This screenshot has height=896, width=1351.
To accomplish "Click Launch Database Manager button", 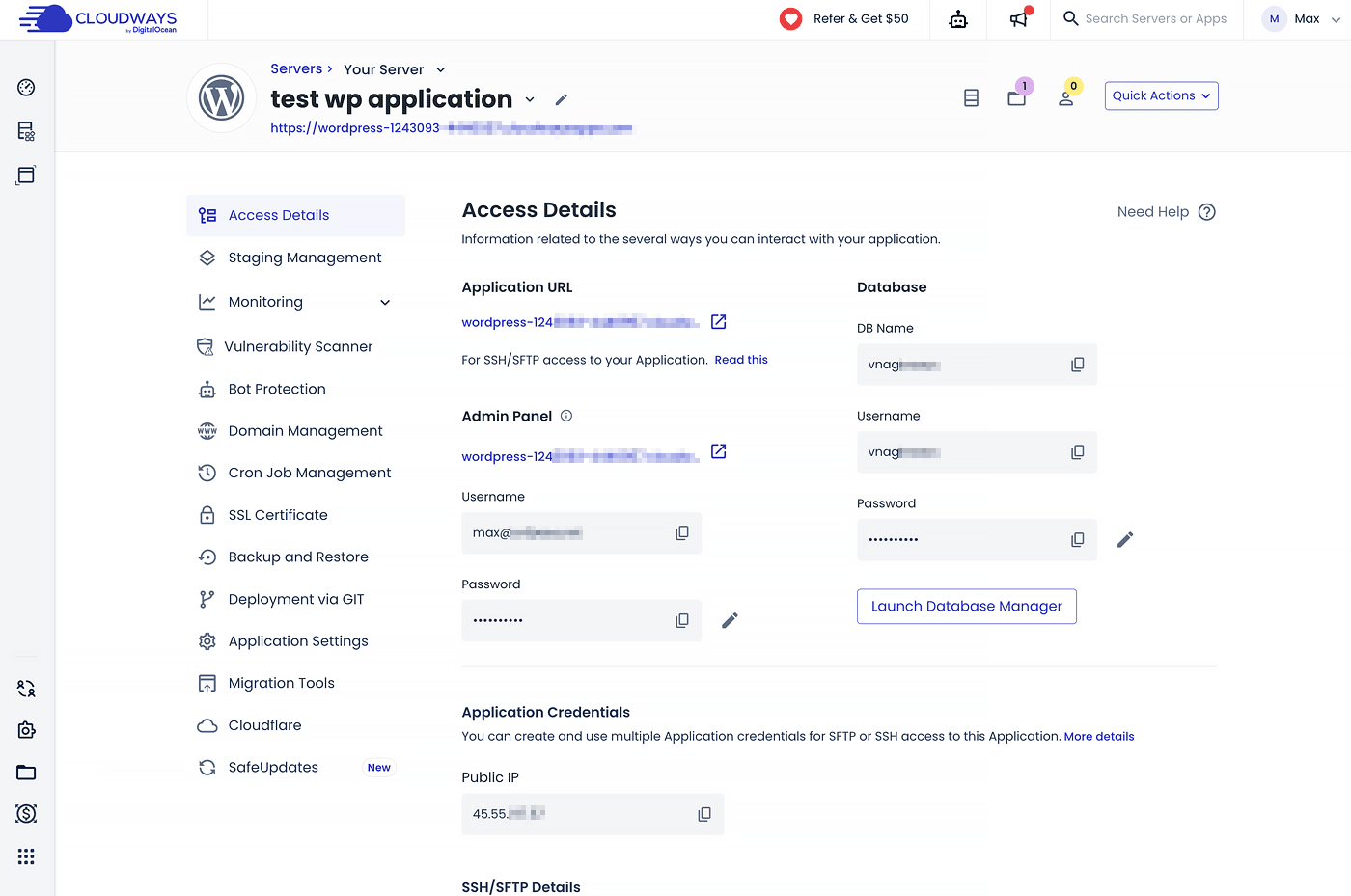I will point(967,607).
